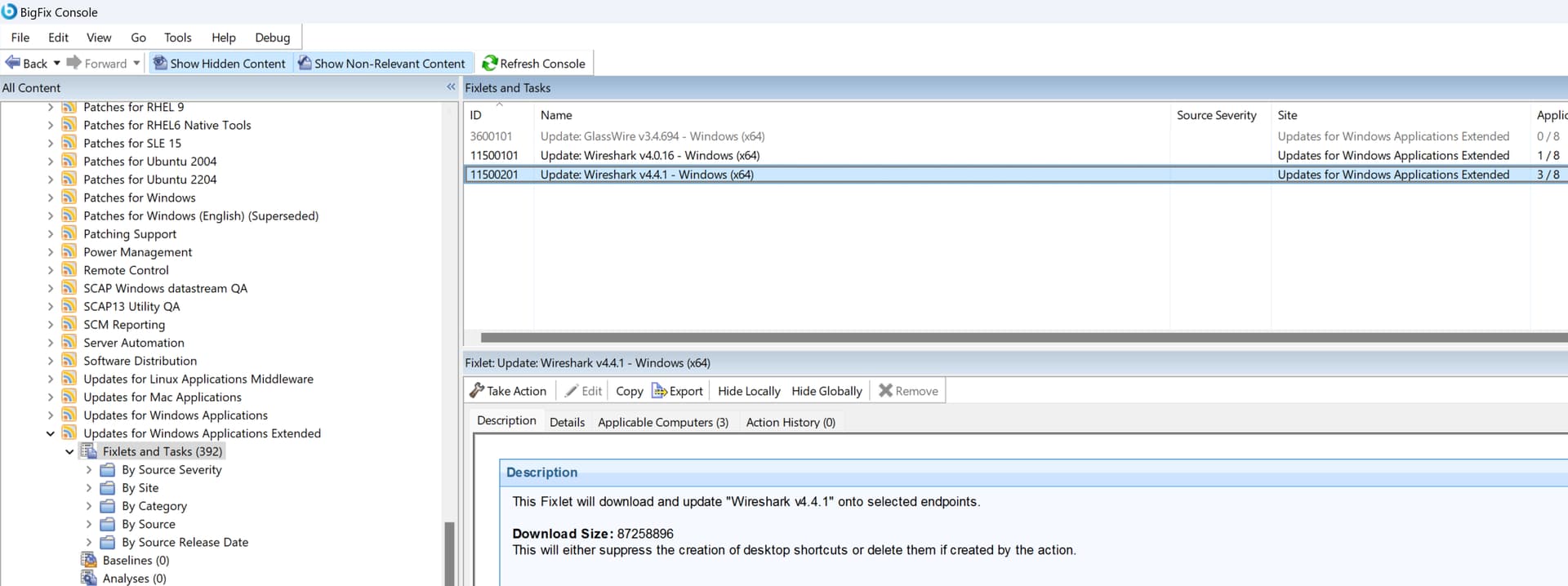Click the Analyses node icon
Screen dimensions: 1568x586
(x=89, y=578)
